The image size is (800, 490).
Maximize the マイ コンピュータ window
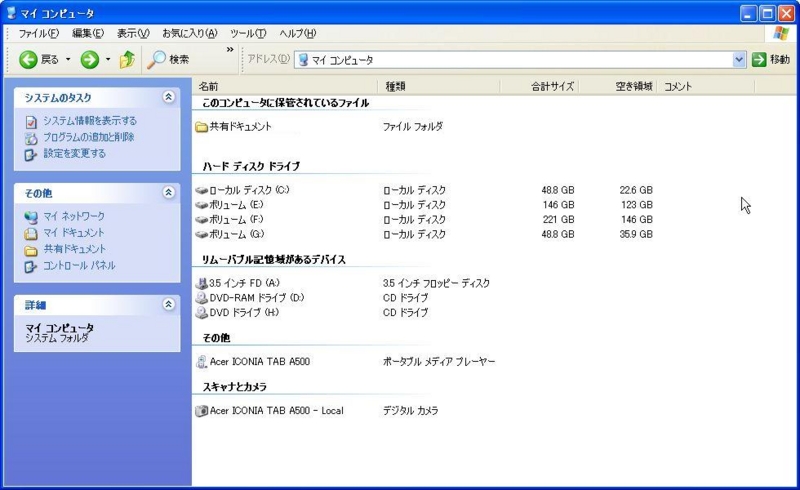point(767,13)
